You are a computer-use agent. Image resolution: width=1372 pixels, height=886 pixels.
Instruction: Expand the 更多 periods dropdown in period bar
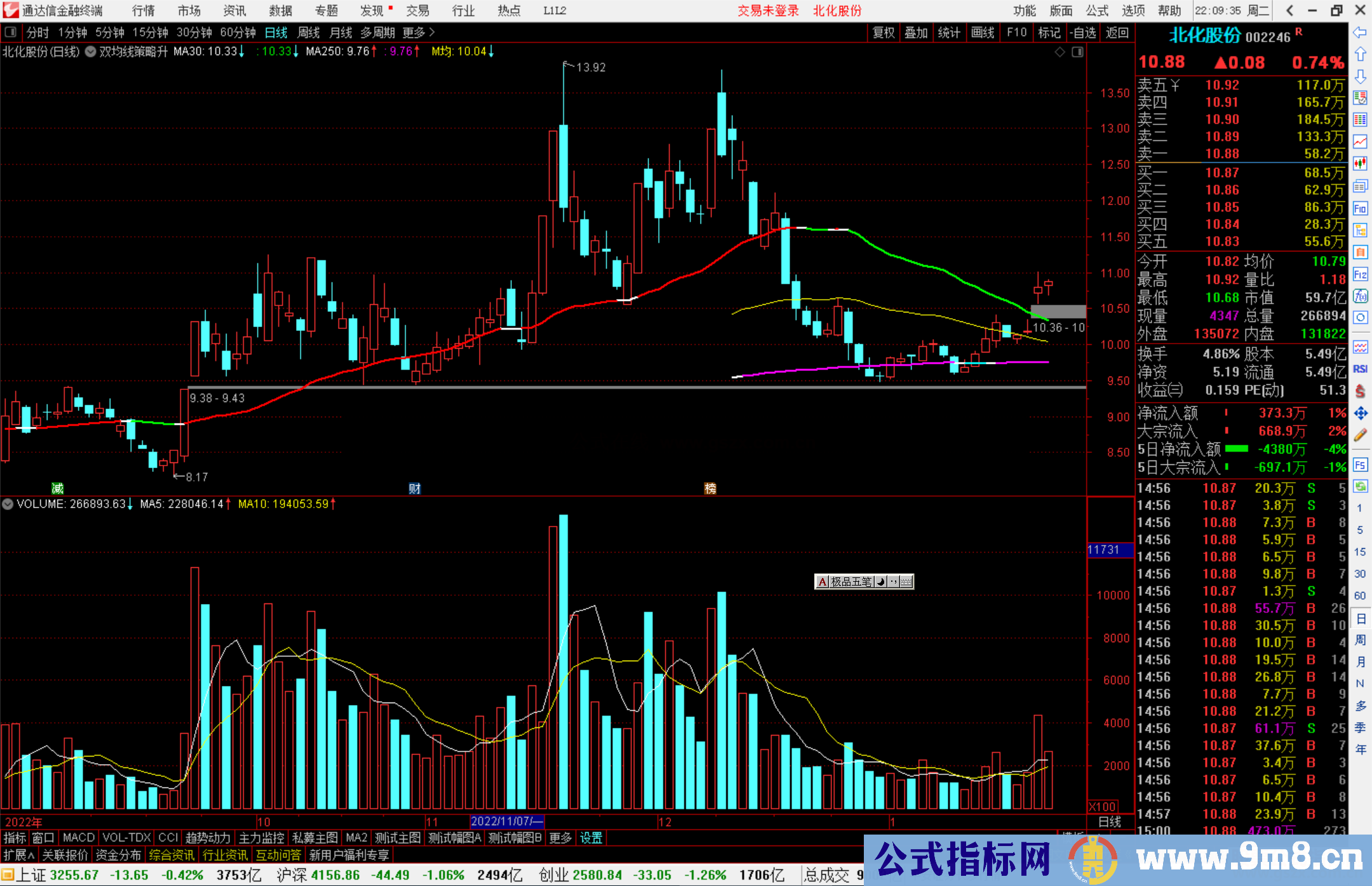click(419, 32)
